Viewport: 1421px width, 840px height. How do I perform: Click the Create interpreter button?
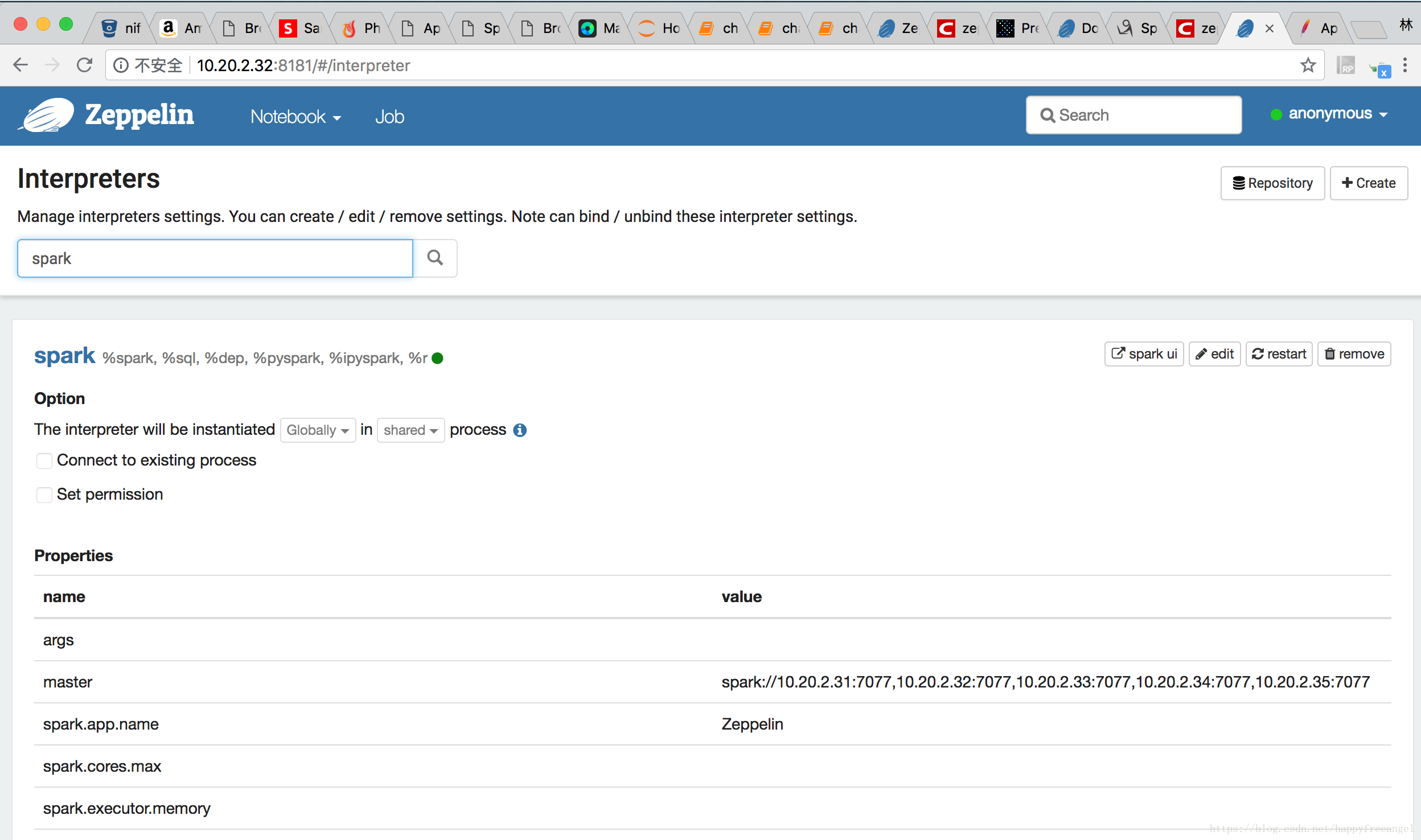[x=1369, y=183]
